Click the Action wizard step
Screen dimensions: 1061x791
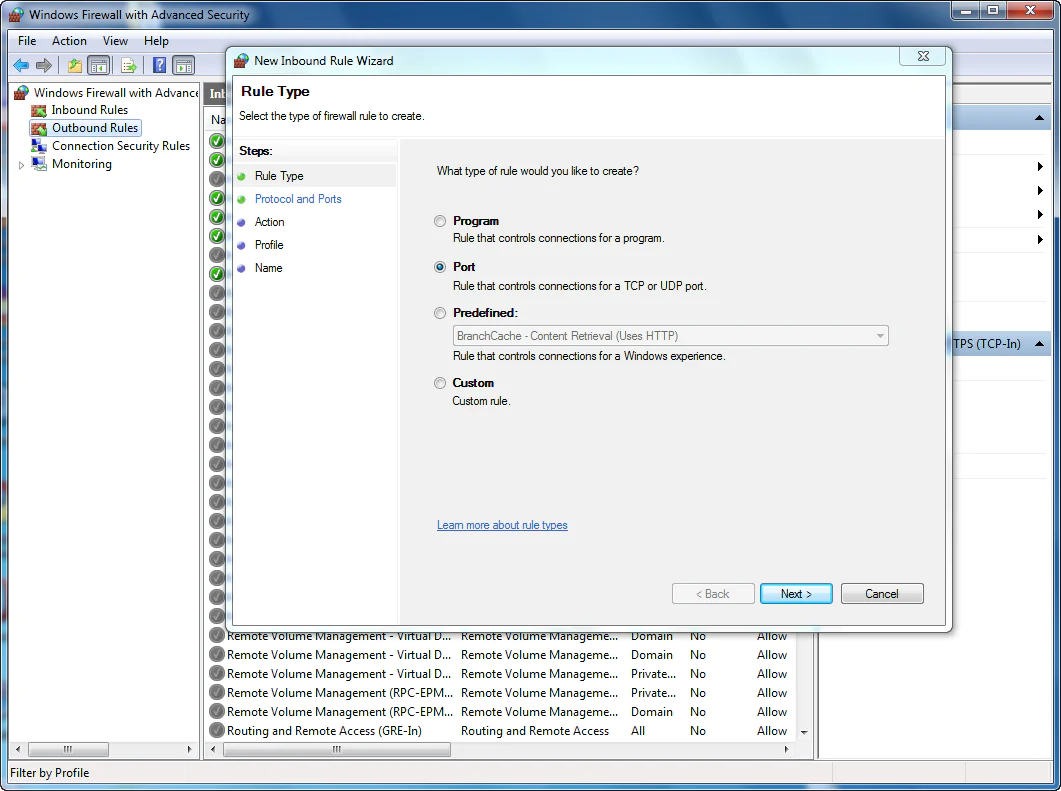[269, 222]
